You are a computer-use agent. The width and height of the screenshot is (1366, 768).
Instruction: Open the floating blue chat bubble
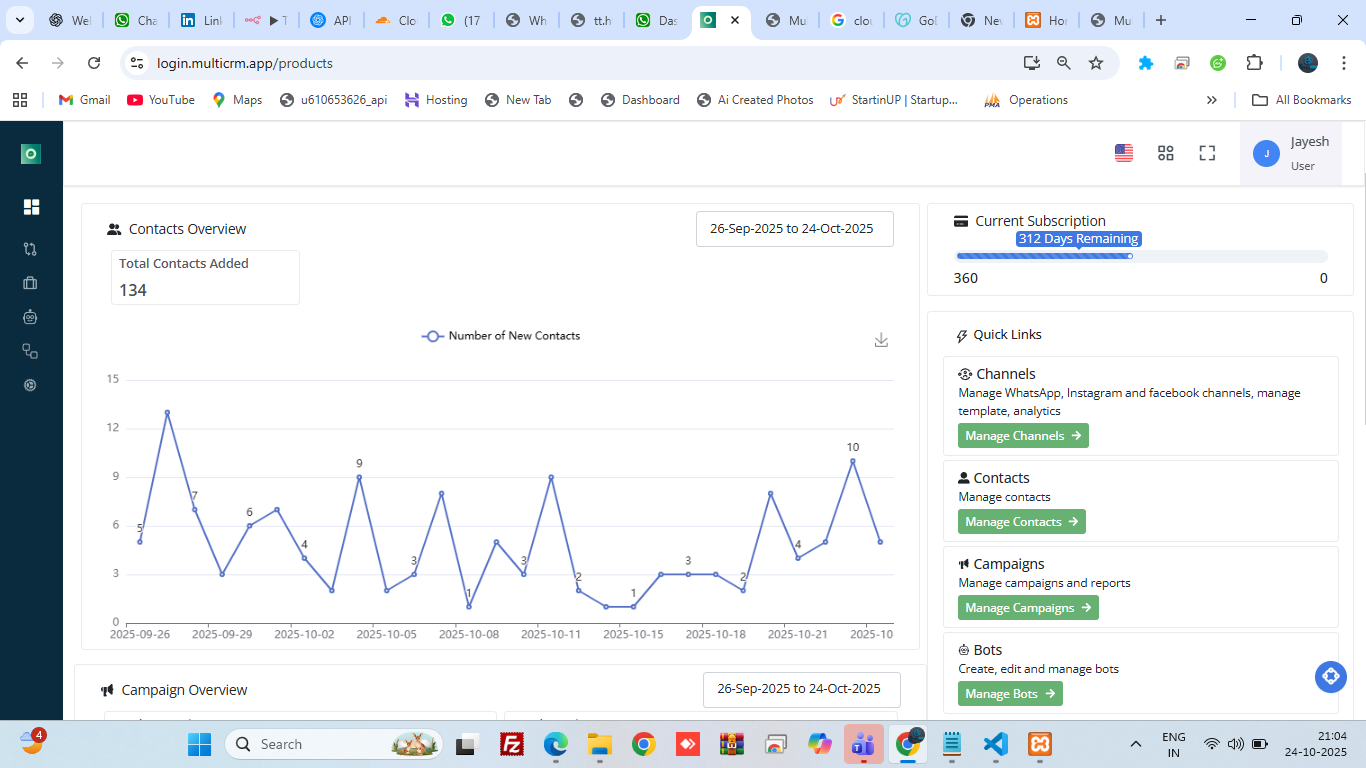click(1330, 677)
